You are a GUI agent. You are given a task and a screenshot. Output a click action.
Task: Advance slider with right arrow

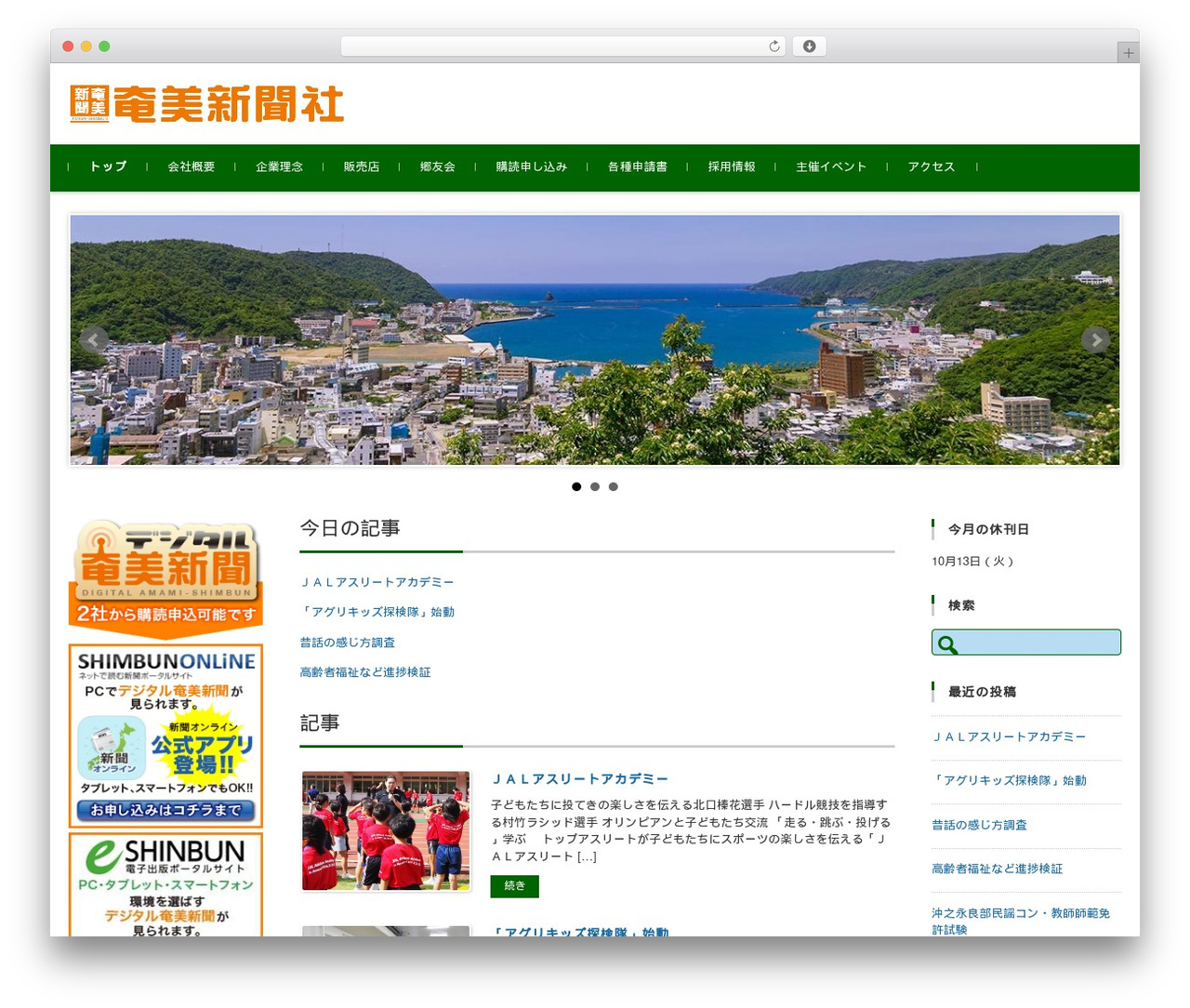1096,340
